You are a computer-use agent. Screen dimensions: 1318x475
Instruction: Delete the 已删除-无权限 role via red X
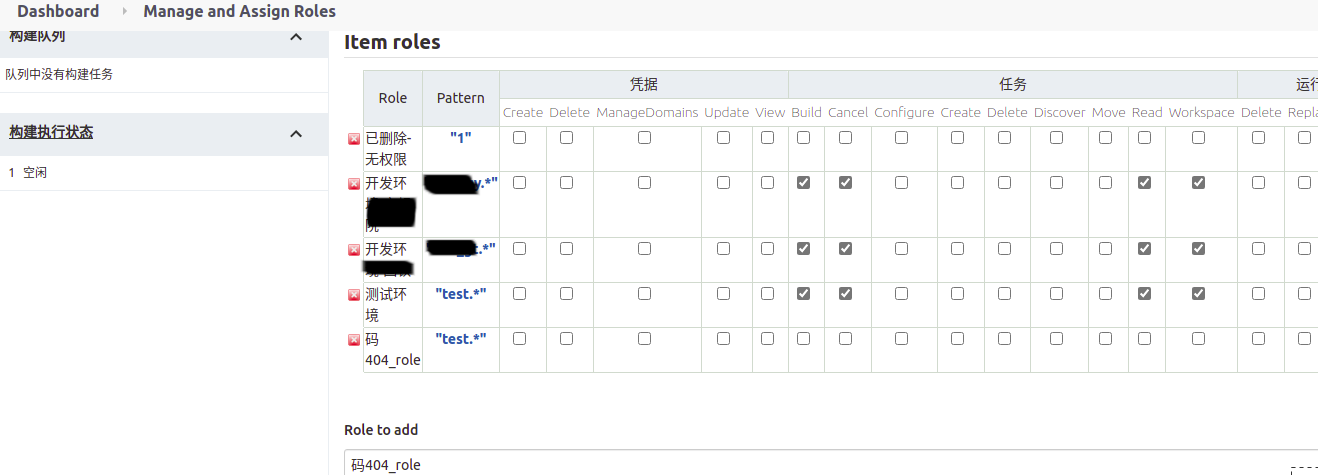pos(353,139)
